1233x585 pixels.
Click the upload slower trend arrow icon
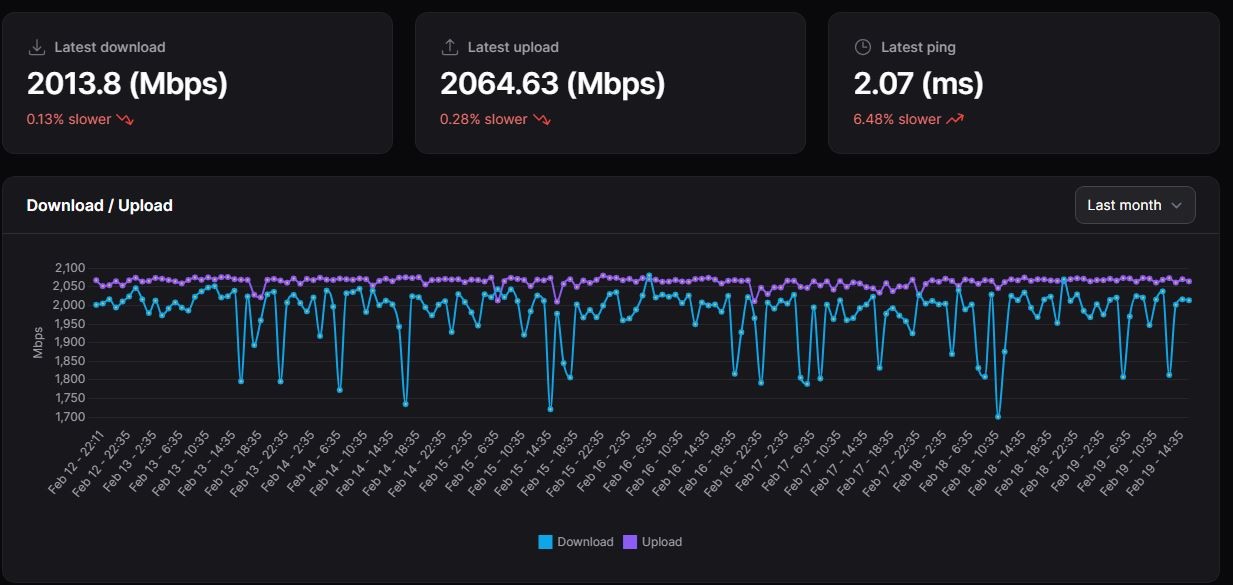[x=541, y=119]
